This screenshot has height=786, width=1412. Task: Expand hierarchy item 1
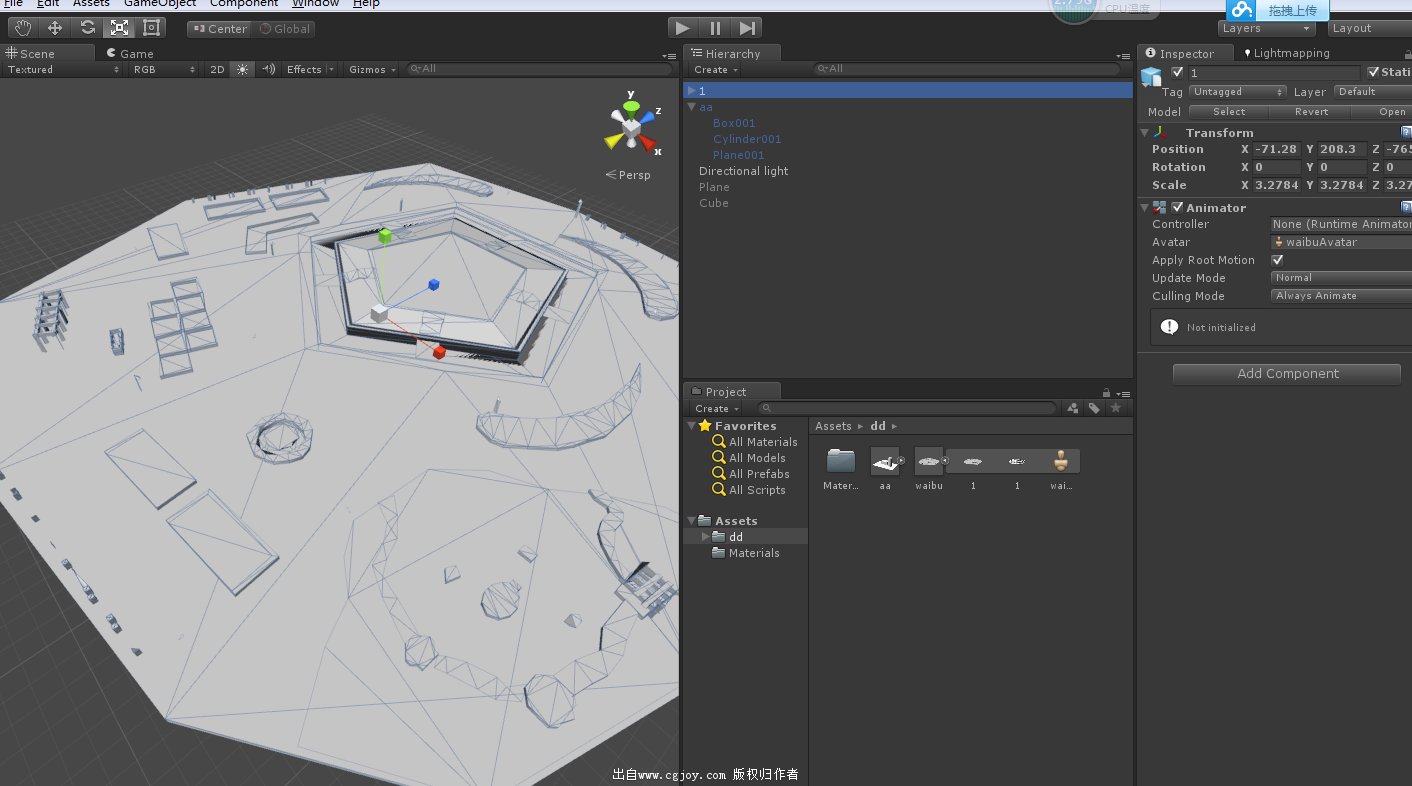692,91
